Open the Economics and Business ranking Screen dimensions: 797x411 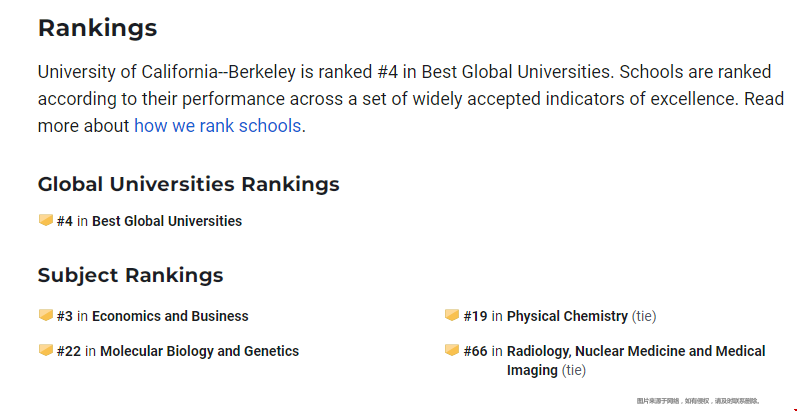pos(170,316)
